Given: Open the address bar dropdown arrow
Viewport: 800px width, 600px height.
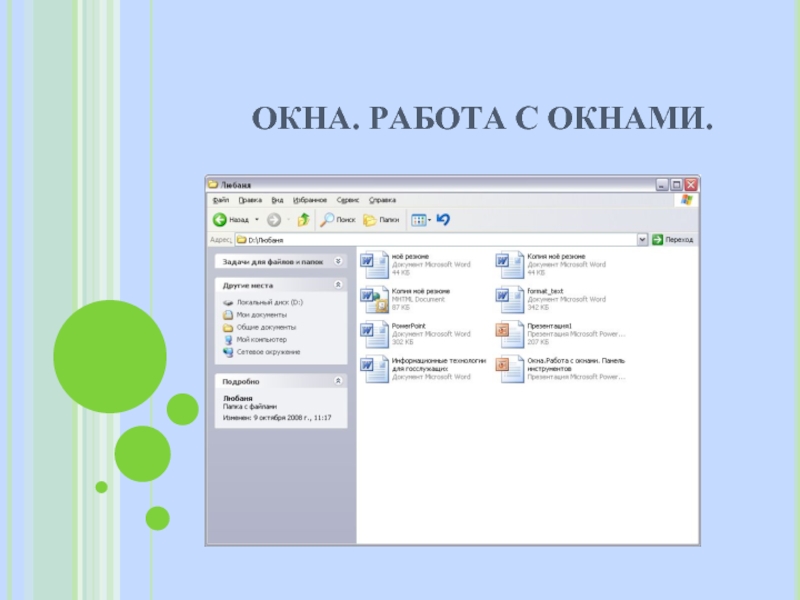Looking at the screenshot, I should tap(642, 239).
